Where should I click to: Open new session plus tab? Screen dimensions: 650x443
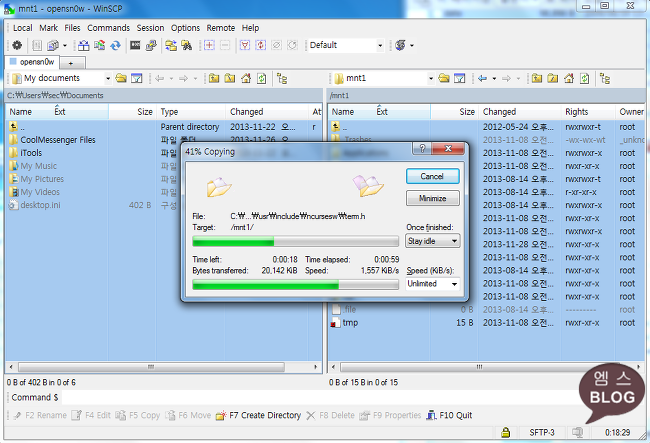point(73,63)
